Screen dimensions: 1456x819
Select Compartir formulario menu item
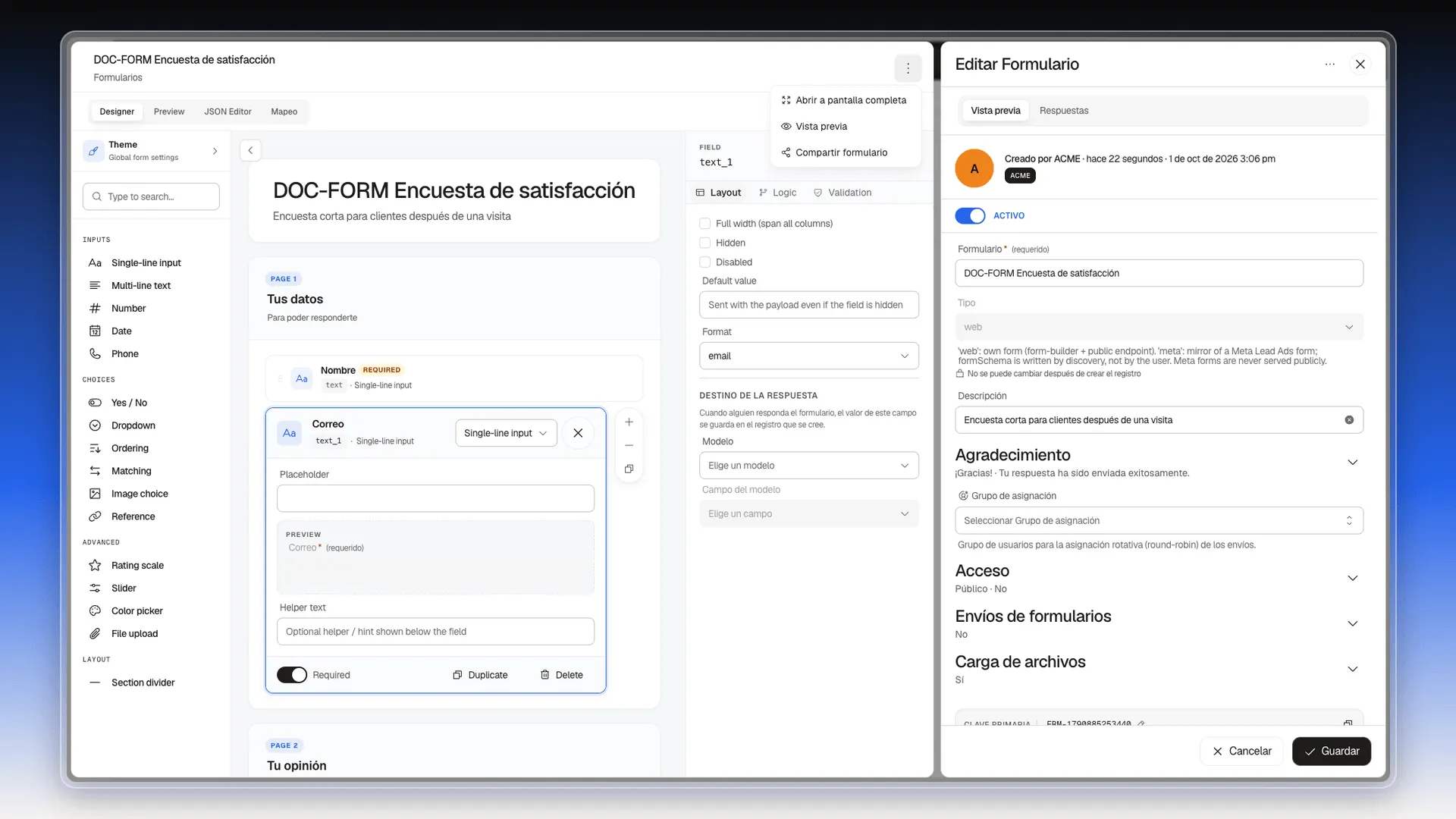coord(846,152)
